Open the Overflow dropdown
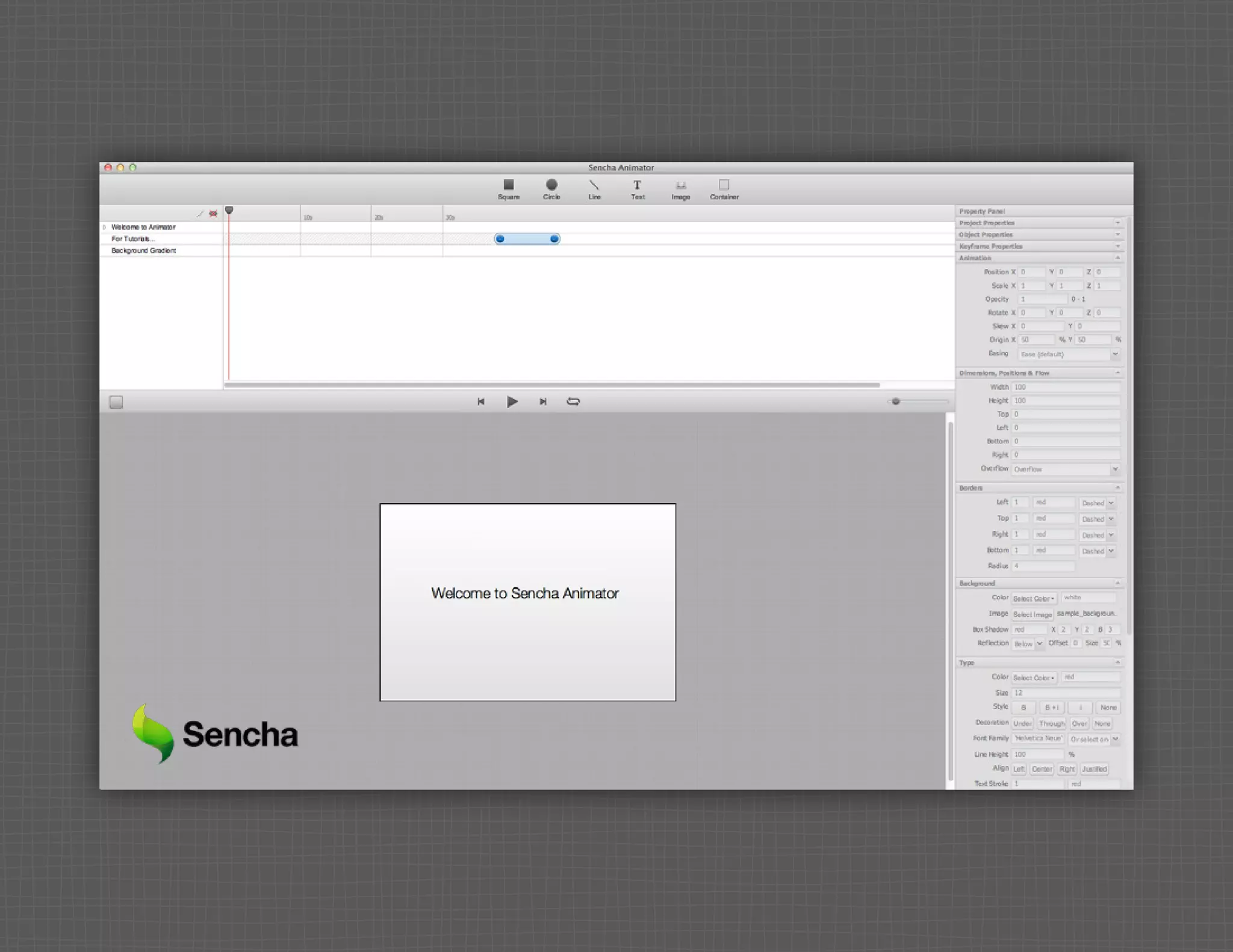The width and height of the screenshot is (1233, 952). coord(1064,469)
